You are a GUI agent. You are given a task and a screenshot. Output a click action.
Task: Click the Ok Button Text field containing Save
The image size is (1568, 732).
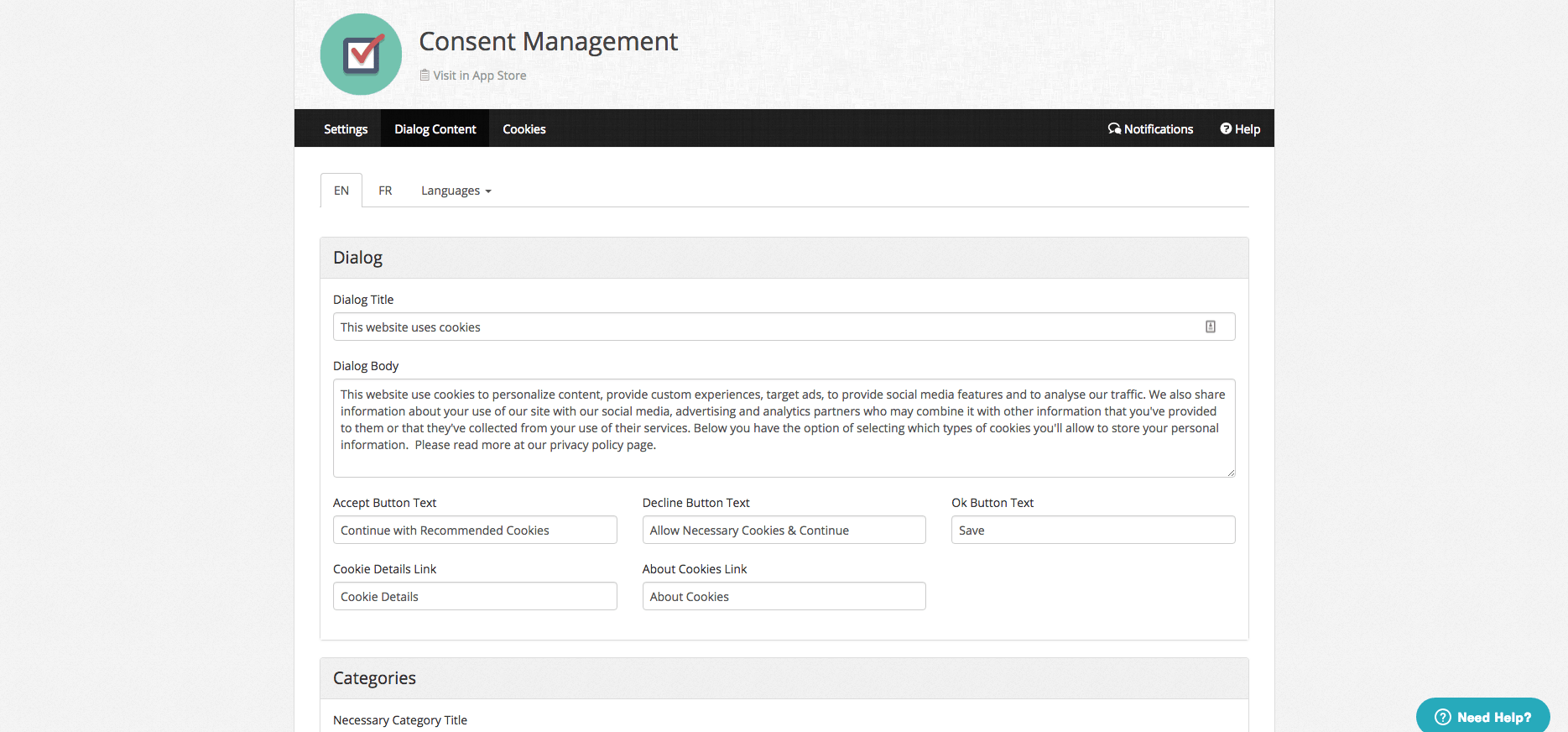pos(1093,530)
